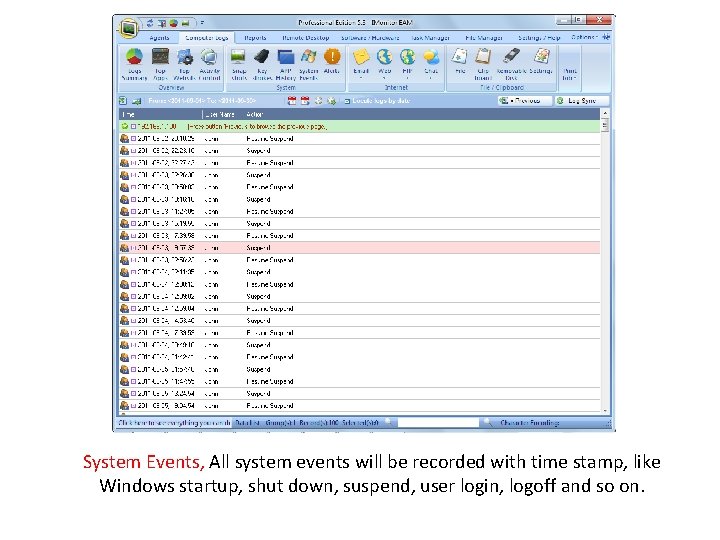Sort by the Action column header

point(422,114)
